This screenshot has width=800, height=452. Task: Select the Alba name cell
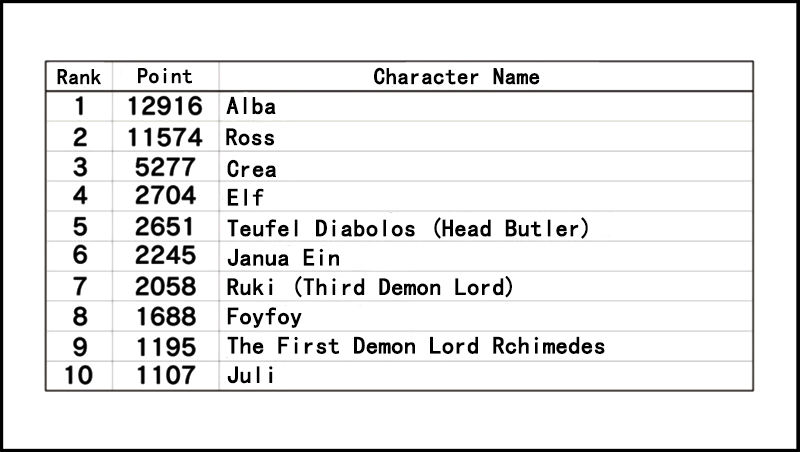tap(251, 107)
